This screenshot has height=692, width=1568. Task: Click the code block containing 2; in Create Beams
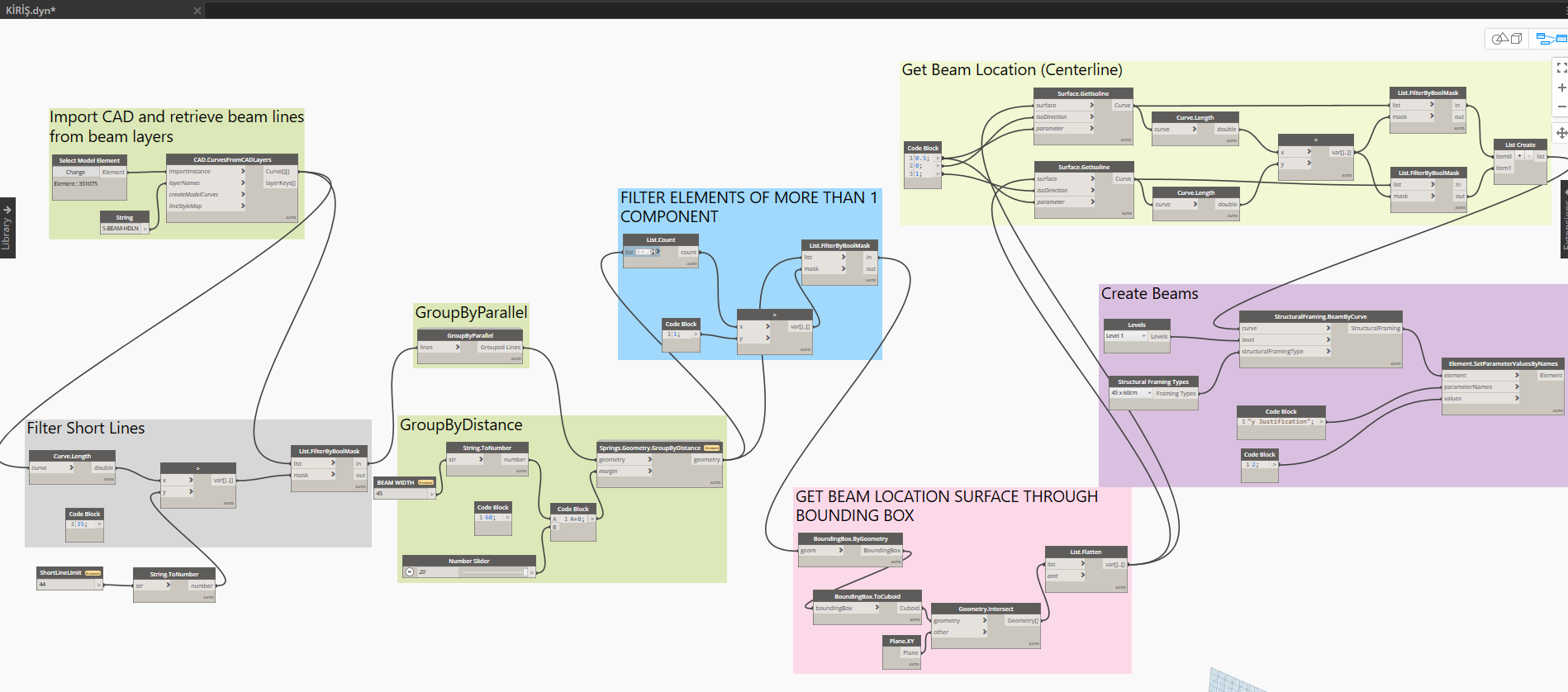[1262, 465]
